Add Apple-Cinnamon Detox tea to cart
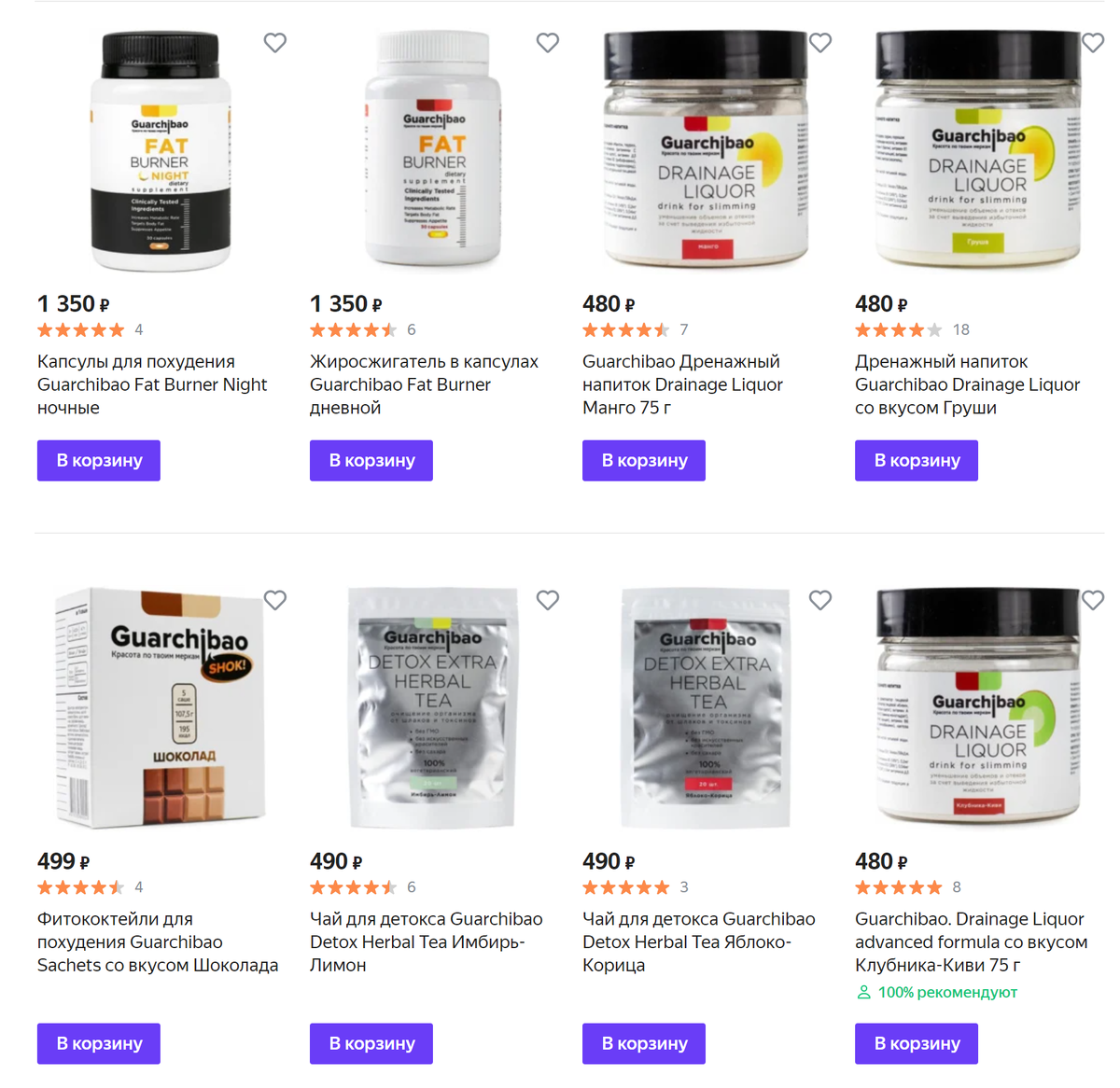1120x1088 pixels. (x=644, y=1043)
